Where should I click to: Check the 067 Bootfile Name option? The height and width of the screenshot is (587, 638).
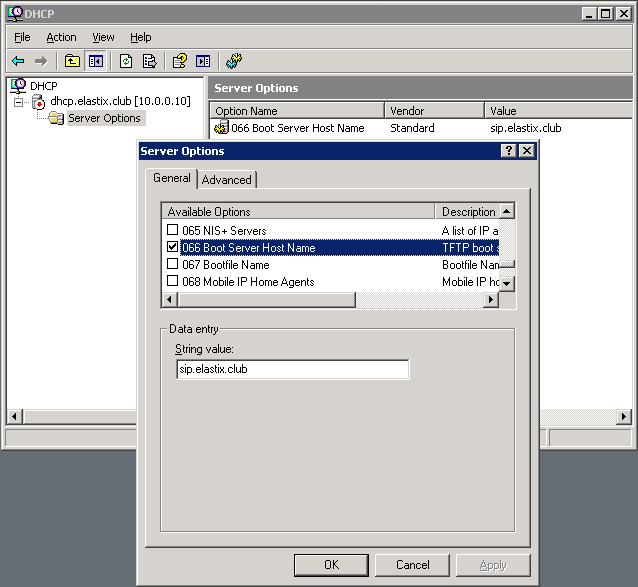173,264
